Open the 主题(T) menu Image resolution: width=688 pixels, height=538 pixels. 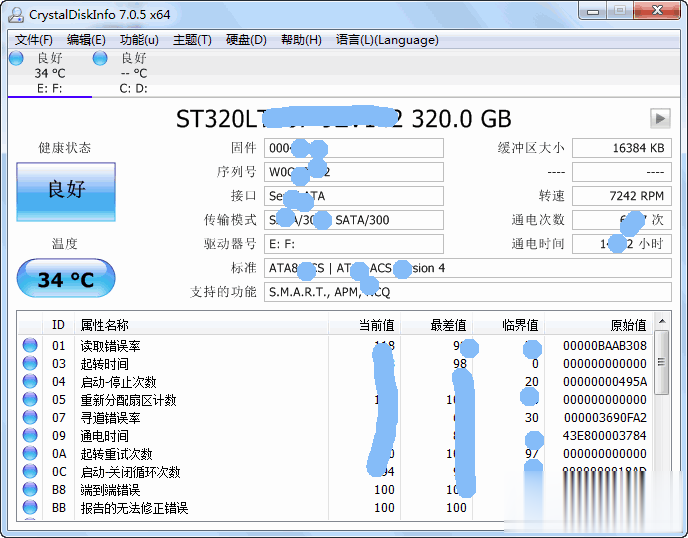(192, 40)
